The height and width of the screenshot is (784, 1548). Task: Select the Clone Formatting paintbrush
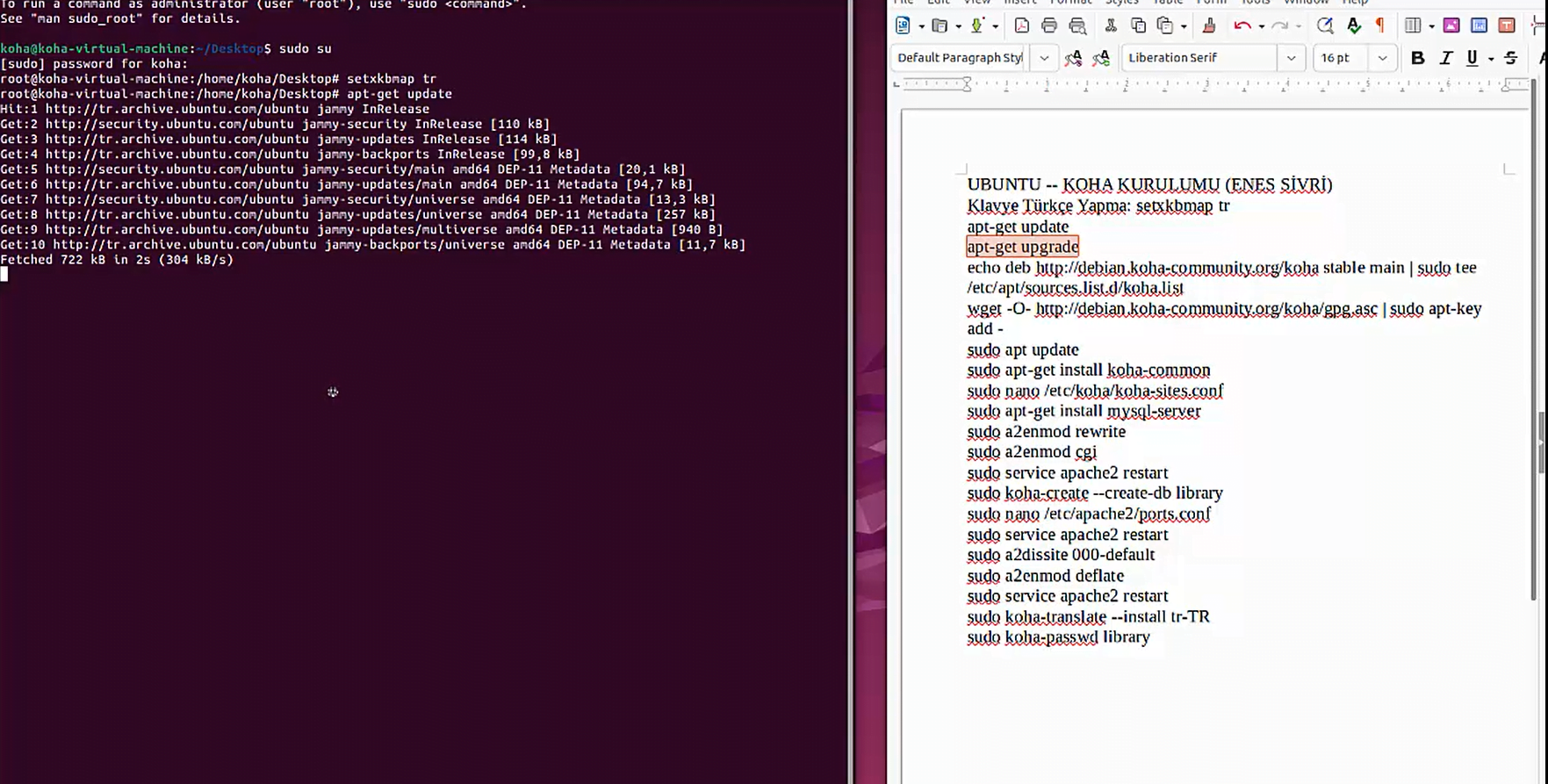[x=1209, y=26]
